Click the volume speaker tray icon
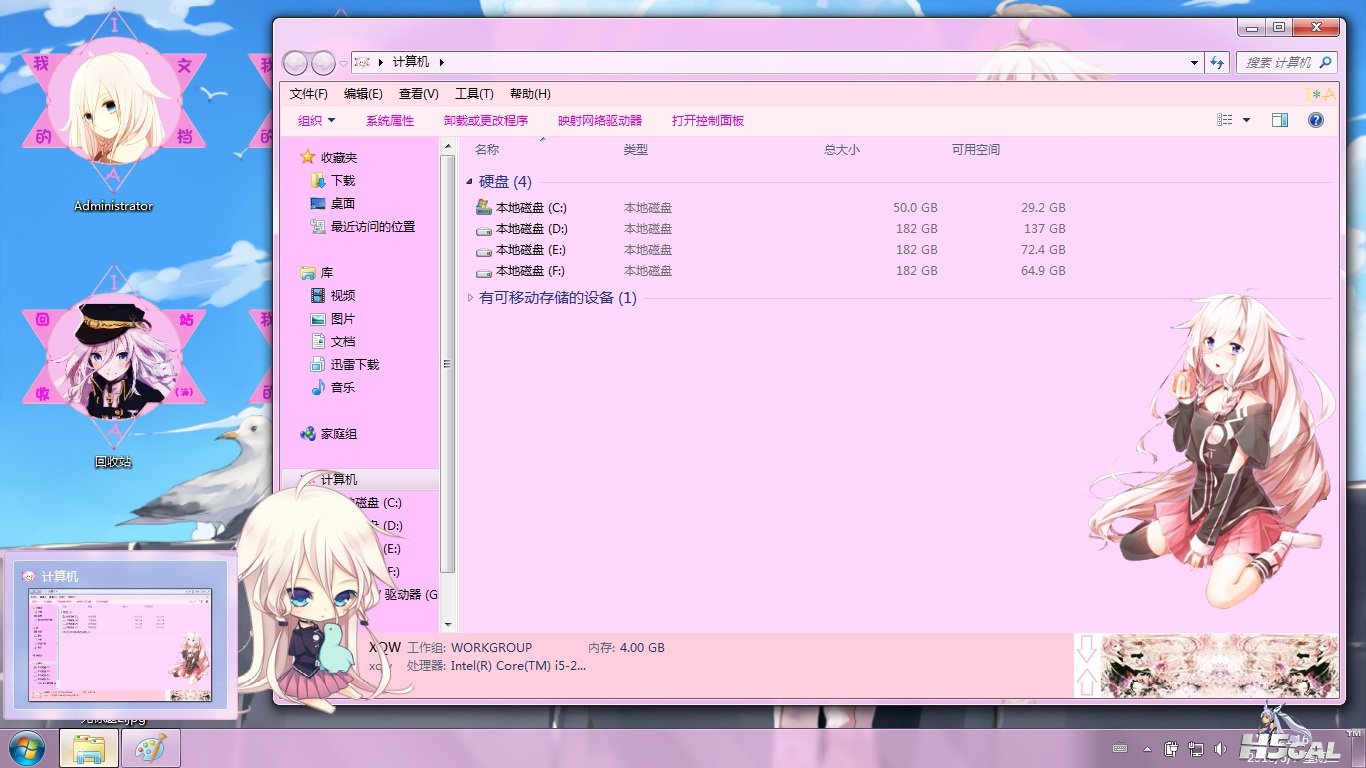This screenshot has height=768, width=1366. point(1219,749)
